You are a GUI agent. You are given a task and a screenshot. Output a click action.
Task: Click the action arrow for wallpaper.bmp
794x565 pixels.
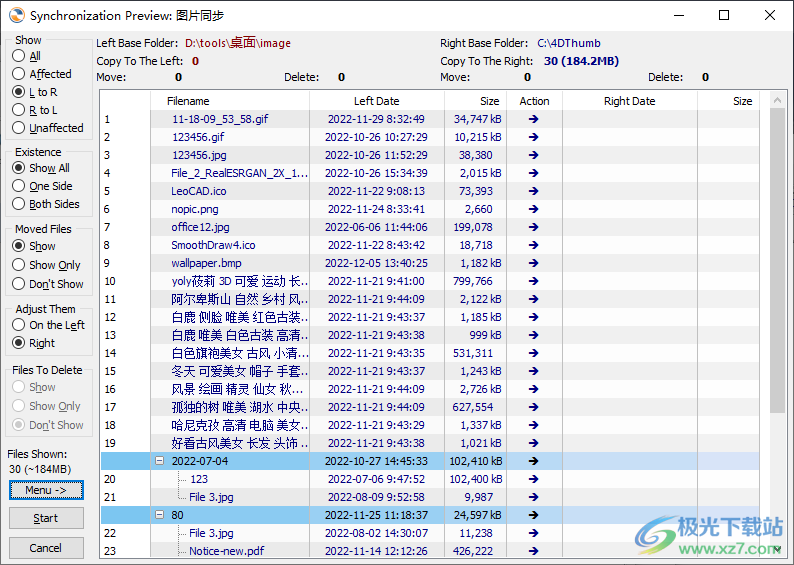point(533,263)
